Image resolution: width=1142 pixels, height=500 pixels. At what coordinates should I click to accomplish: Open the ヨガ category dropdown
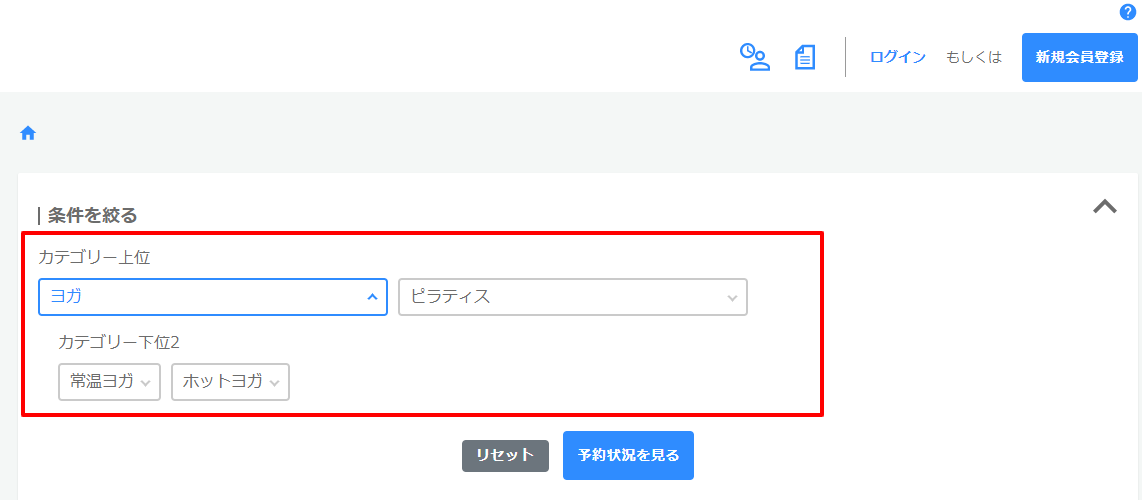[212, 297]
